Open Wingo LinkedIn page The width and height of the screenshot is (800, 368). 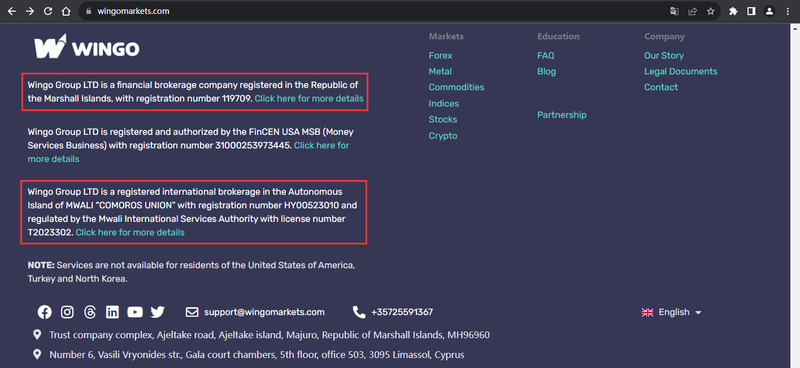112,312
